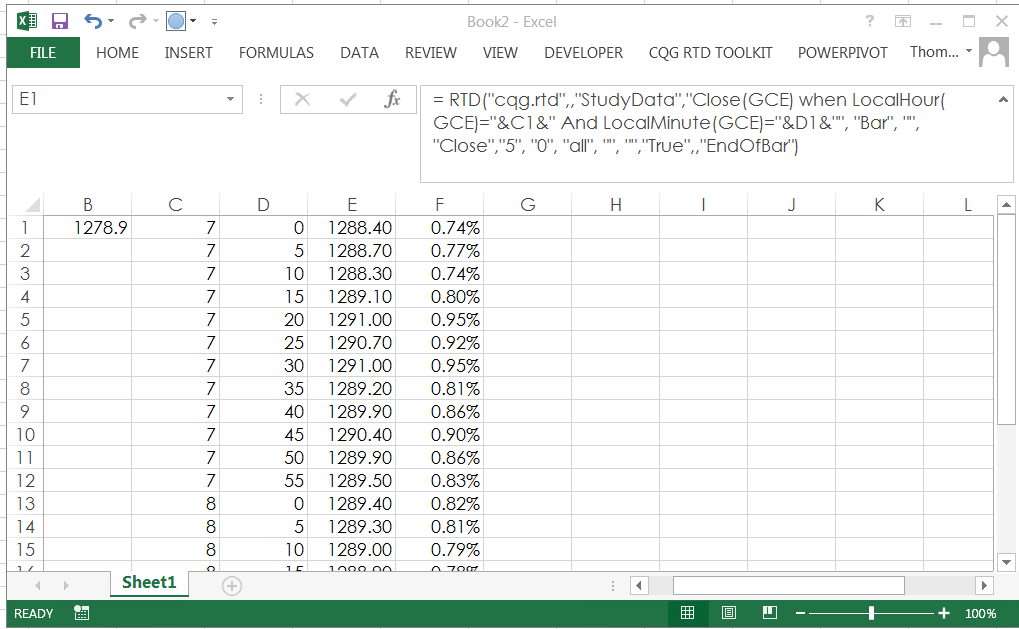The image size is (1019, 629).
Task: Switch to Page Break Preview icon
Action: pyautogui.click(x=769, y=613)
